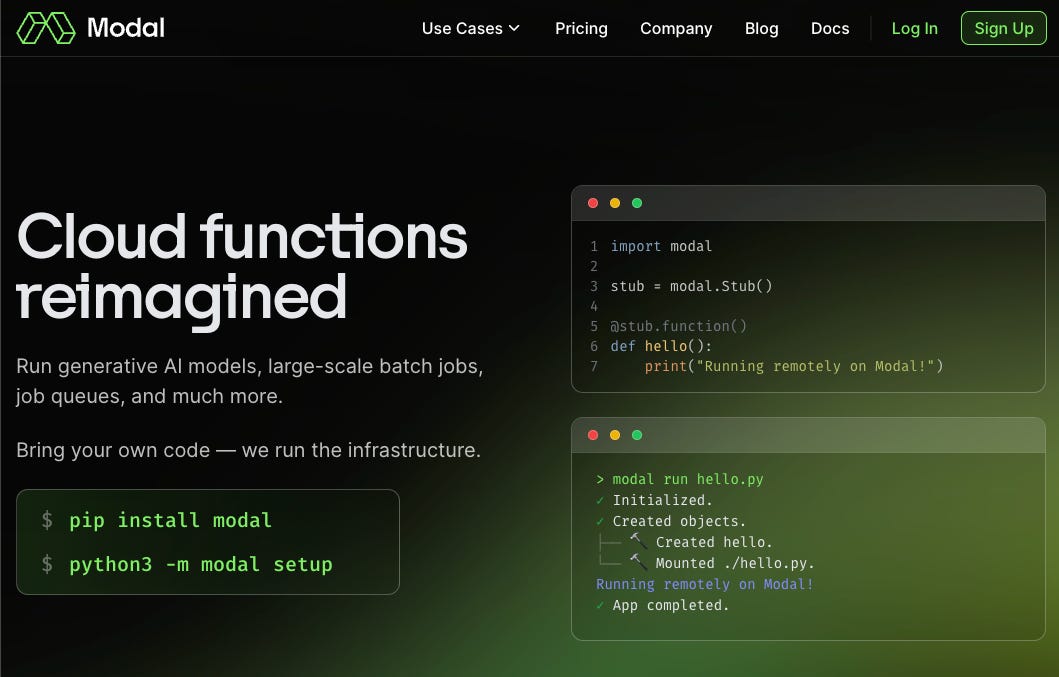
Task: Open the Use Cases dropdown
Action: (463, 28)
